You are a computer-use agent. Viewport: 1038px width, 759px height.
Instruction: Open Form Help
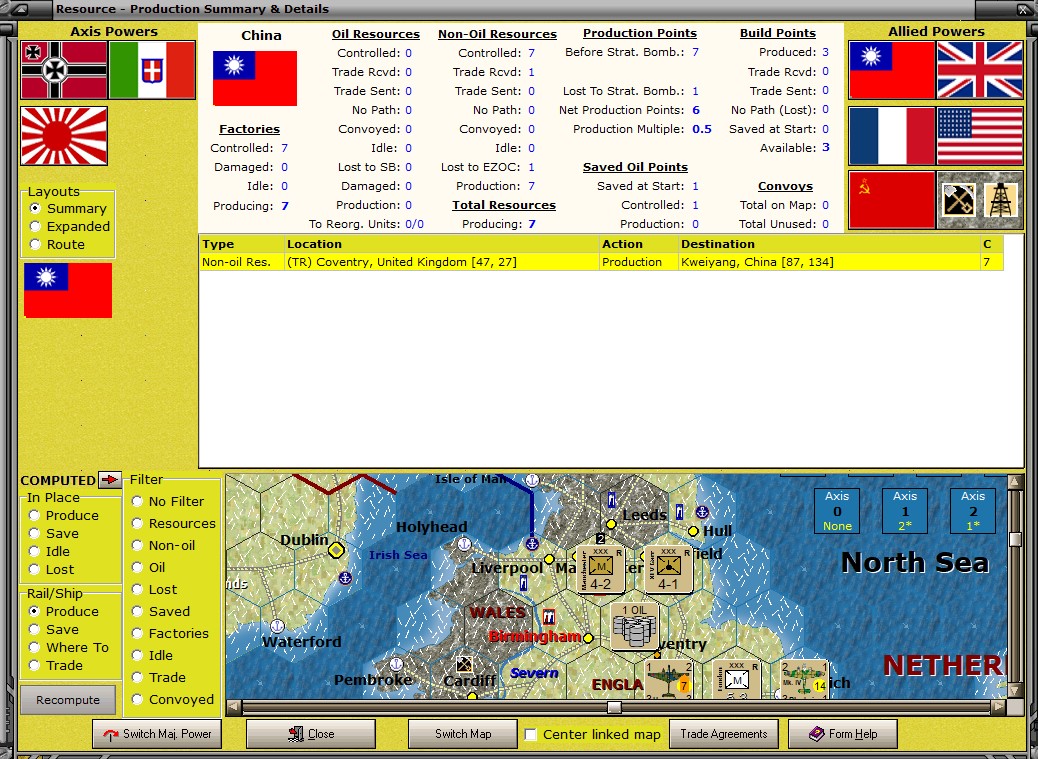tap(843, 734)
